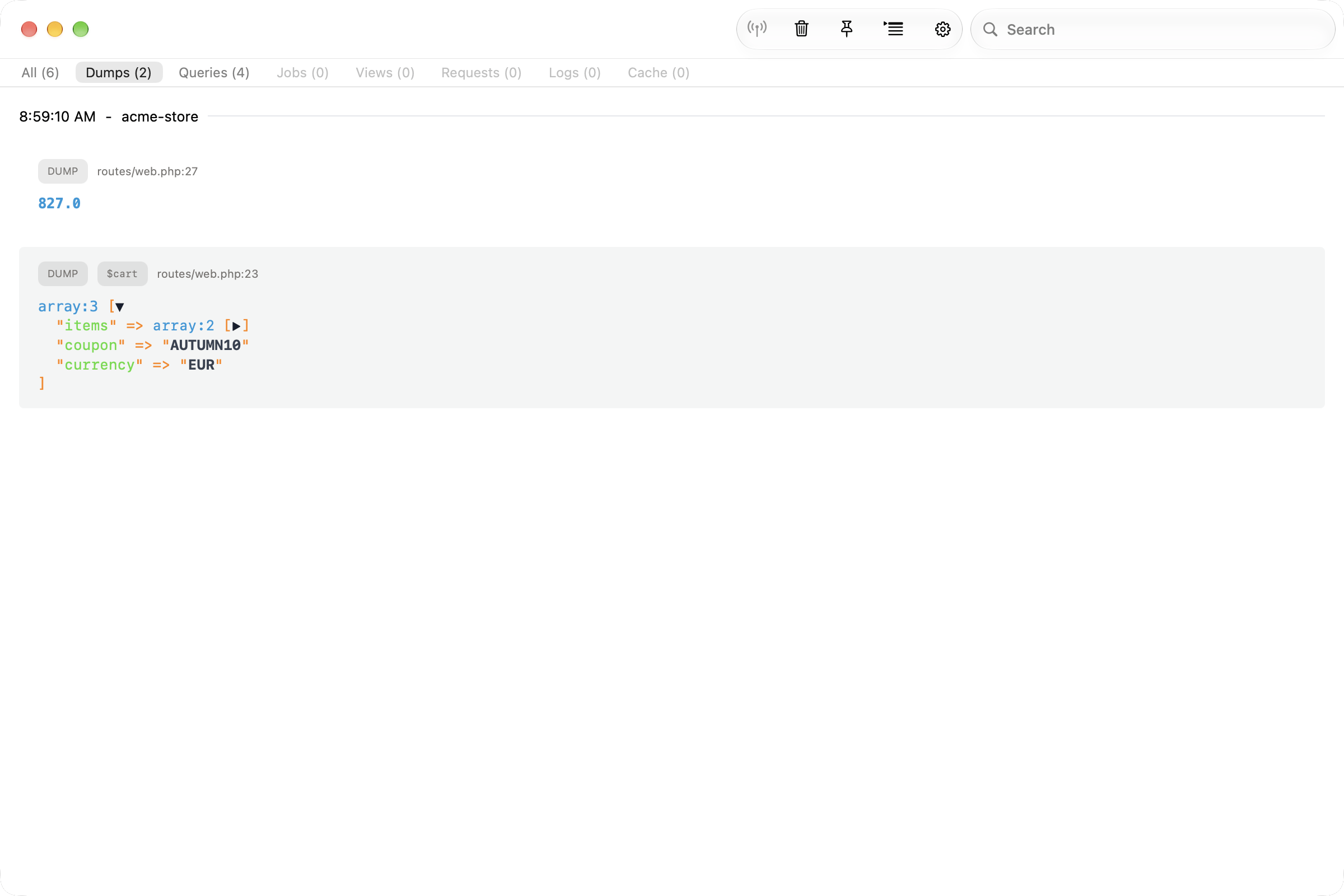Select the Dumps (2) tab
Screen dimensions: 1344x896
pos(119,73)
